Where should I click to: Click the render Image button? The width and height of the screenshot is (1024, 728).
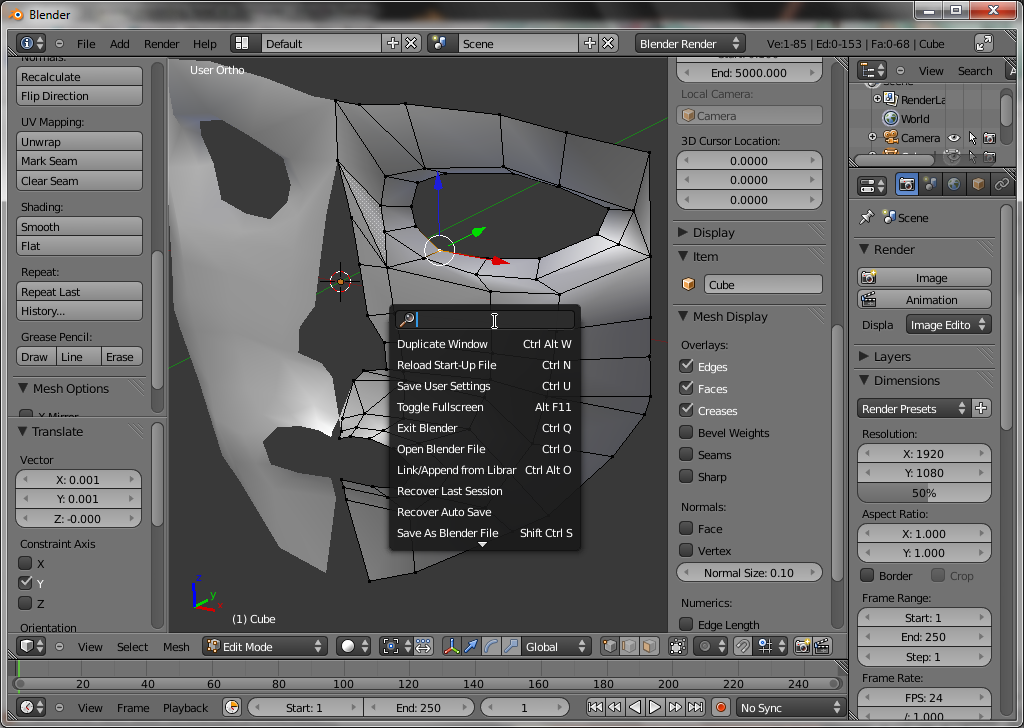(924, 277)
